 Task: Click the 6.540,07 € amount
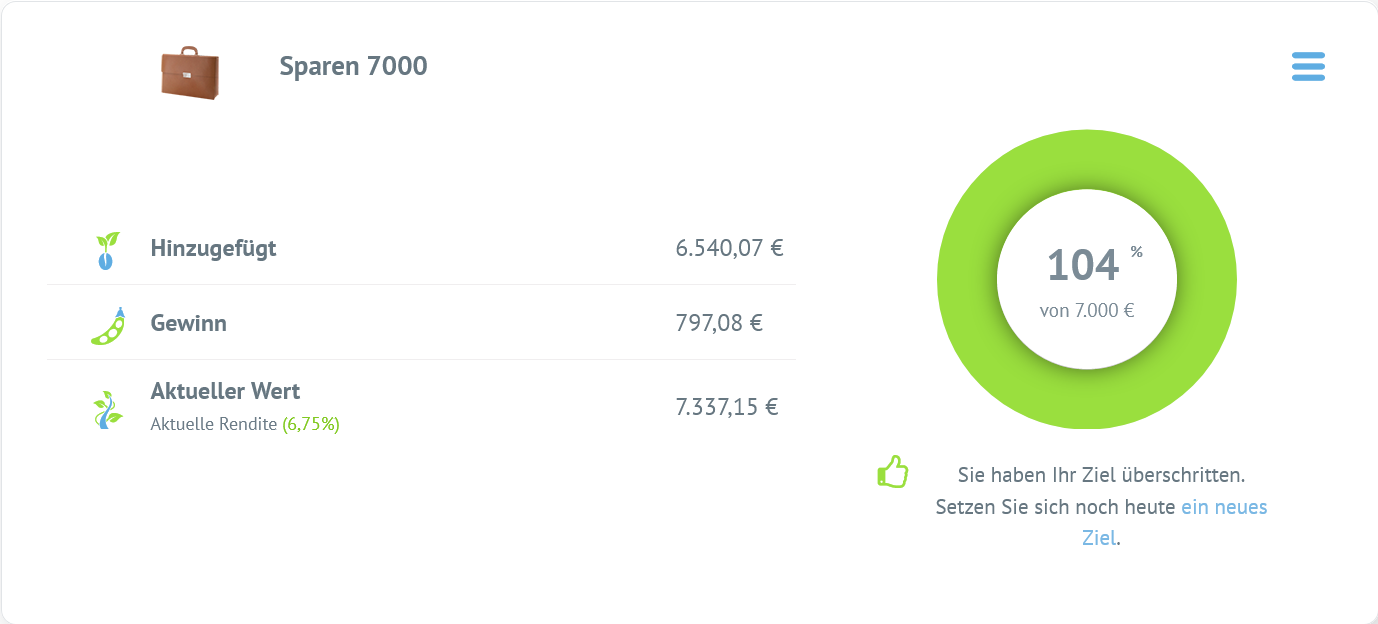729,248
